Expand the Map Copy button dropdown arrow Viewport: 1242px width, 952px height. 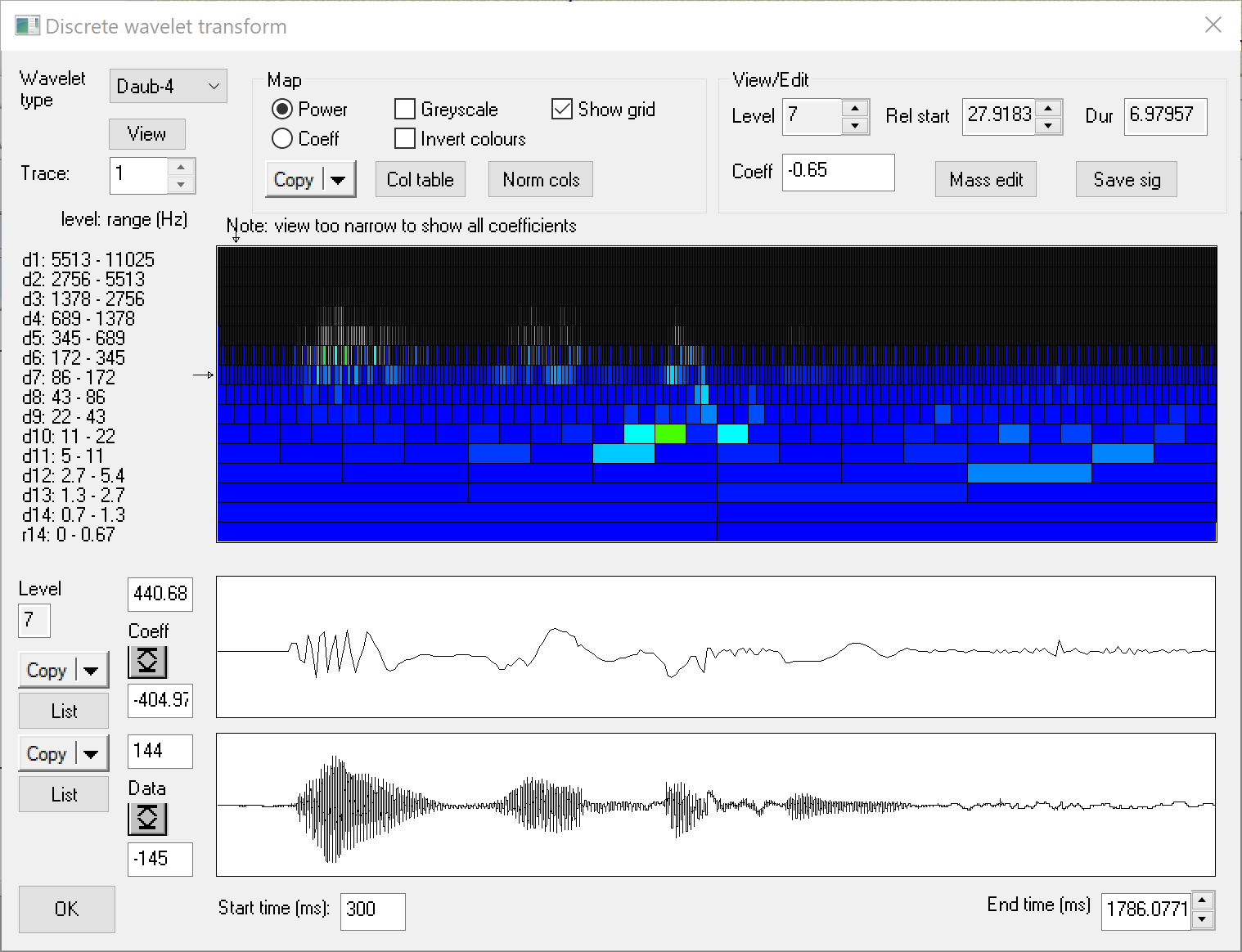[x=339, y=180]
